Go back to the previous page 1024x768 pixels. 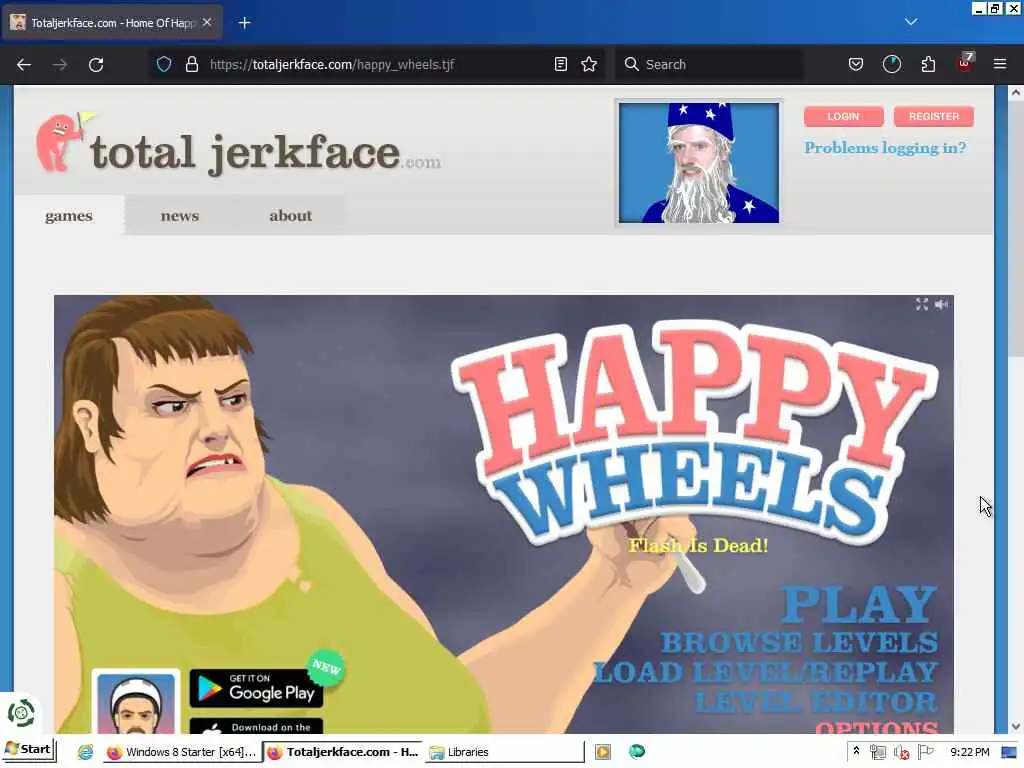pyautogui.click(x=24, y=65)
